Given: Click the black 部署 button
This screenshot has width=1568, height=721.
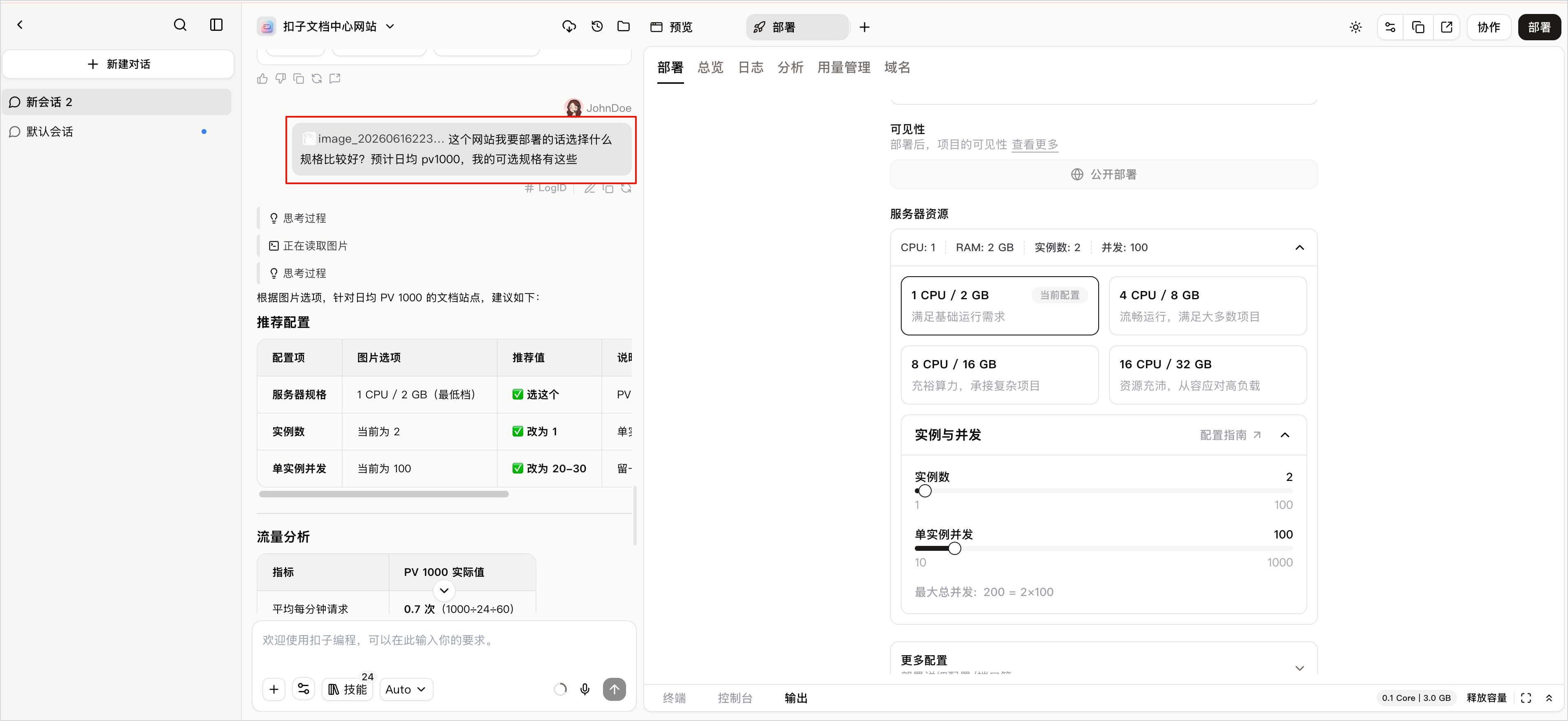Looking at the screenshot, I should (1539, 28).
